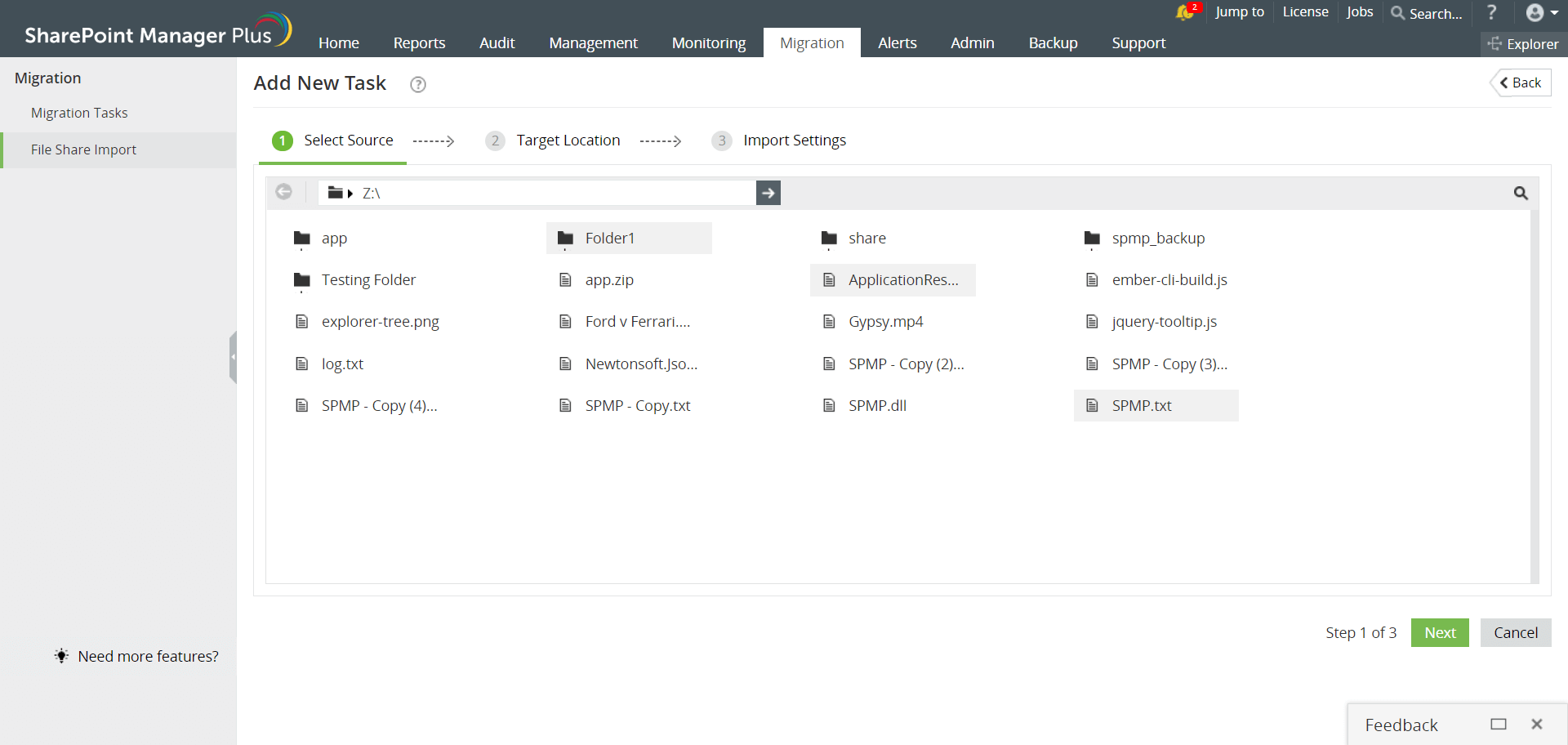Viewport: 1568px width, 745px height.
Task: Click the search magnifier in the top bar
Action: tap(1398, 13)
